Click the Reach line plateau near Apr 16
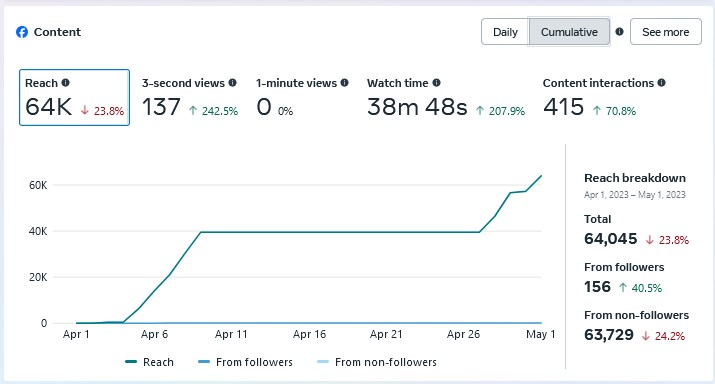Screen dimensions: 715x384 309,232
